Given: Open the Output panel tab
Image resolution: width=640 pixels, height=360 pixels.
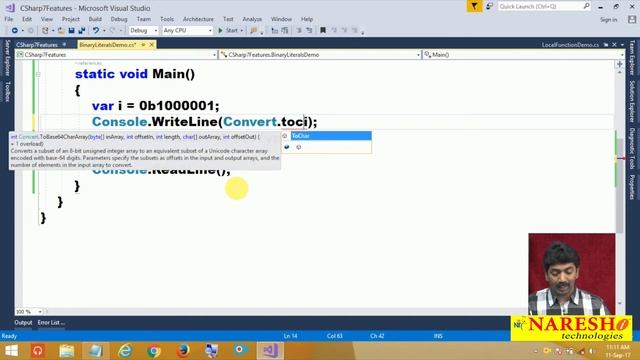Looking at the screenshot, I should (x=23, y=322).
